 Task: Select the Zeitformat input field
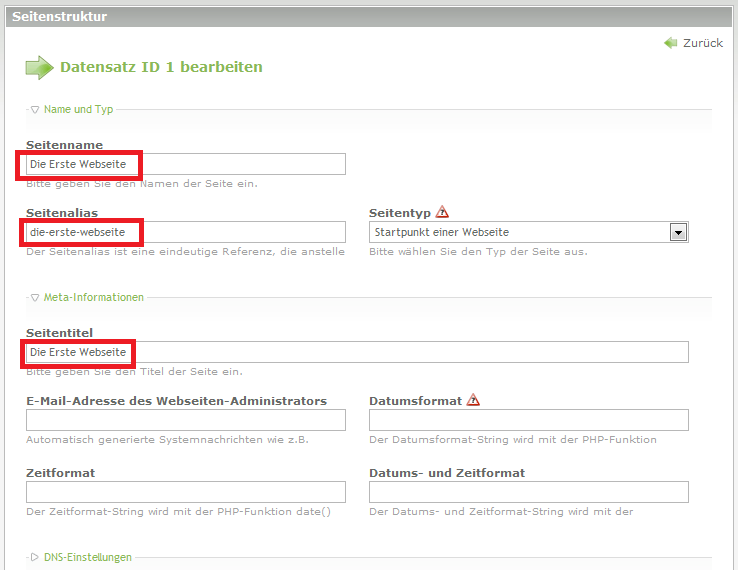click(185, 492)
